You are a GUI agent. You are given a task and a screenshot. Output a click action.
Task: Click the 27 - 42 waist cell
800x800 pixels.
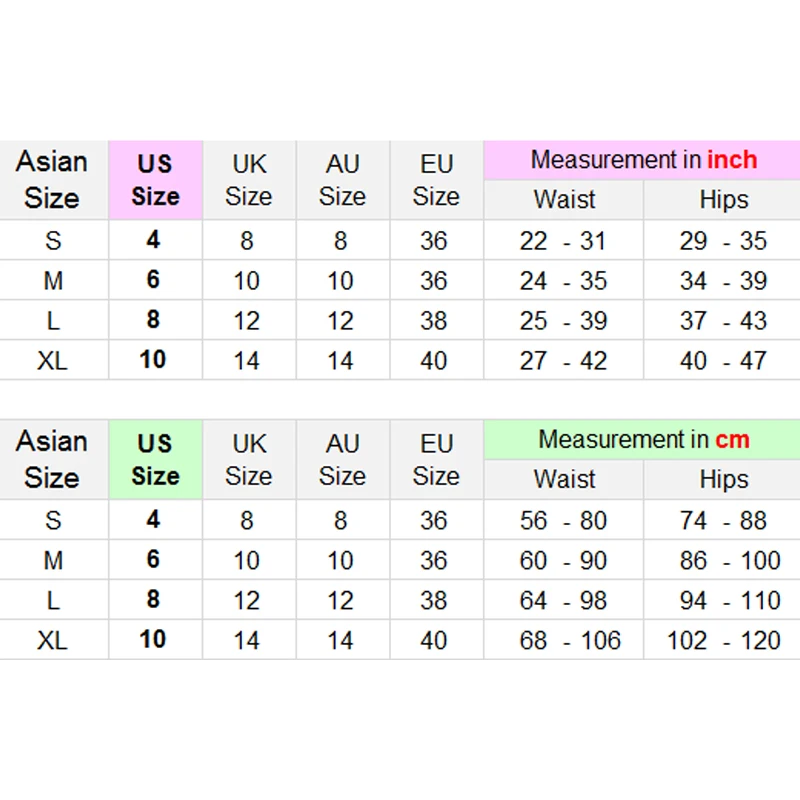(x=563, y=361)
